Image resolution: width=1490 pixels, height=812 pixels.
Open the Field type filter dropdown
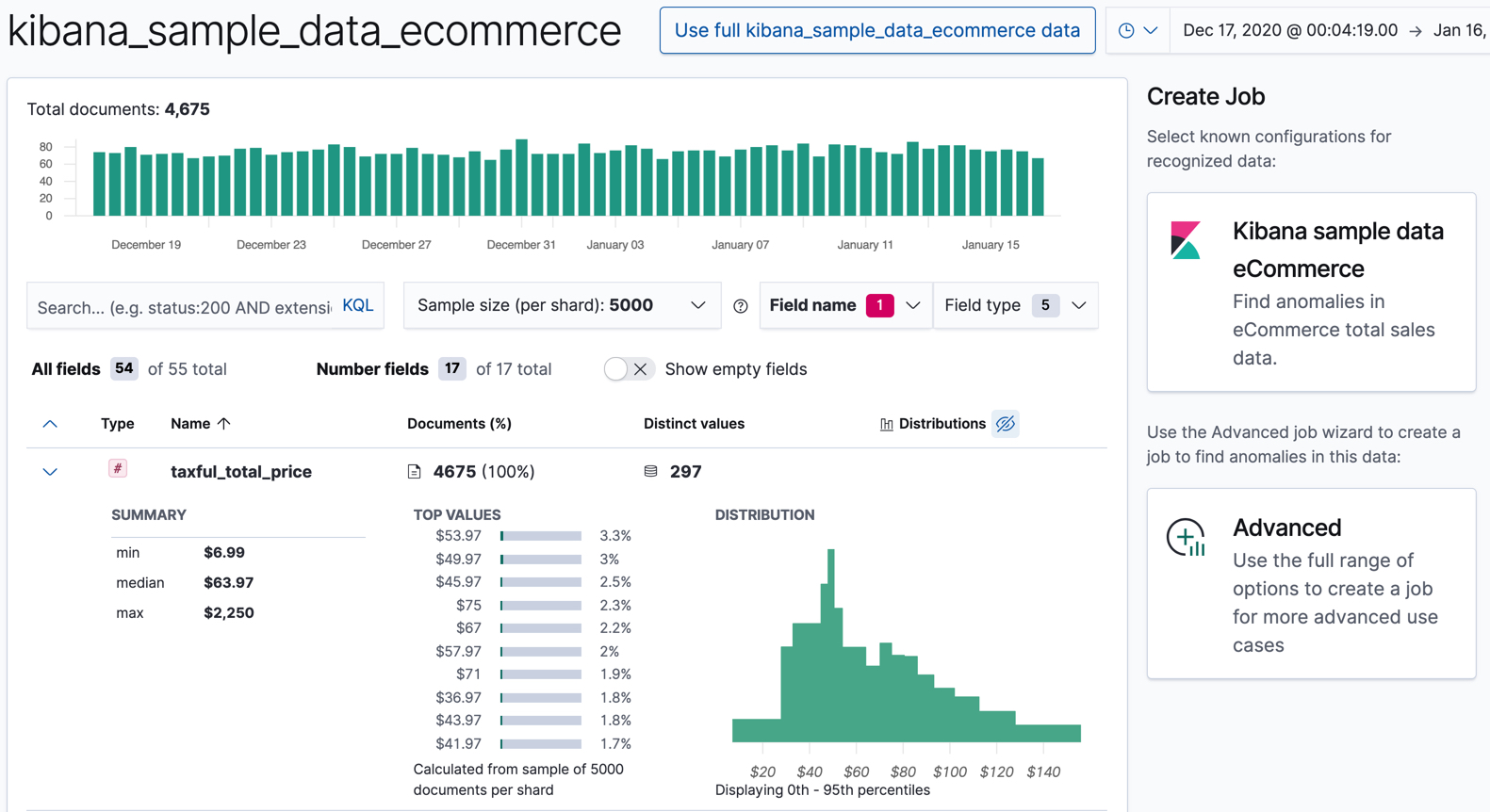(x=1015, y=305)
